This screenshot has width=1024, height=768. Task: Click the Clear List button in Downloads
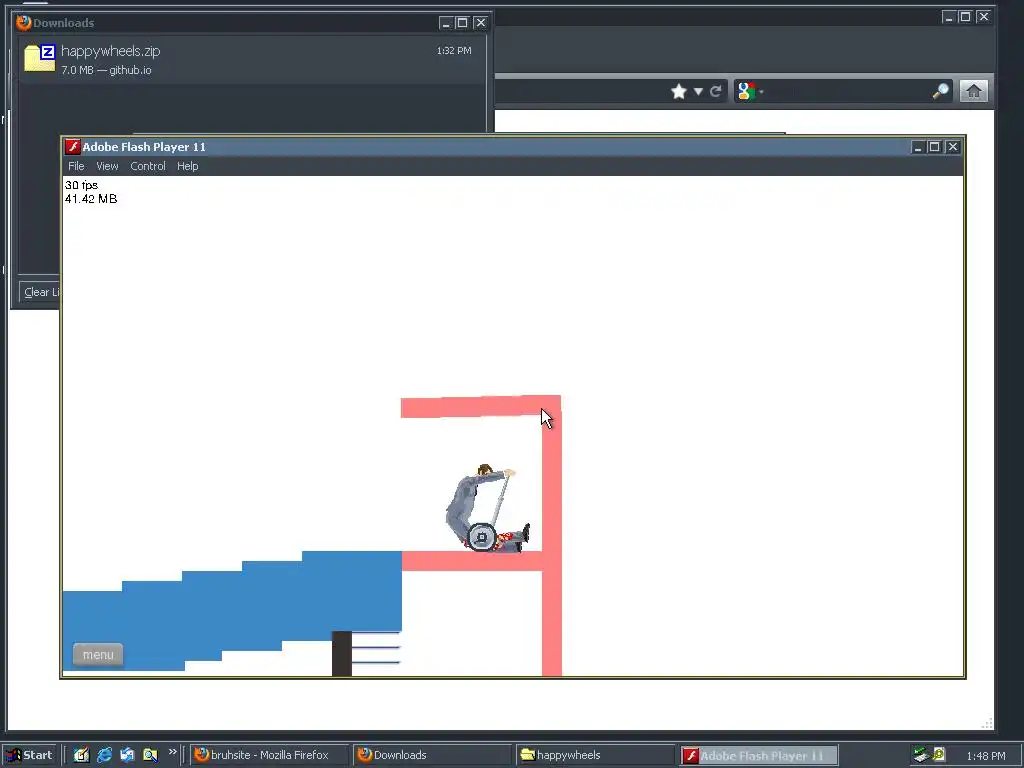coord(40,292)
